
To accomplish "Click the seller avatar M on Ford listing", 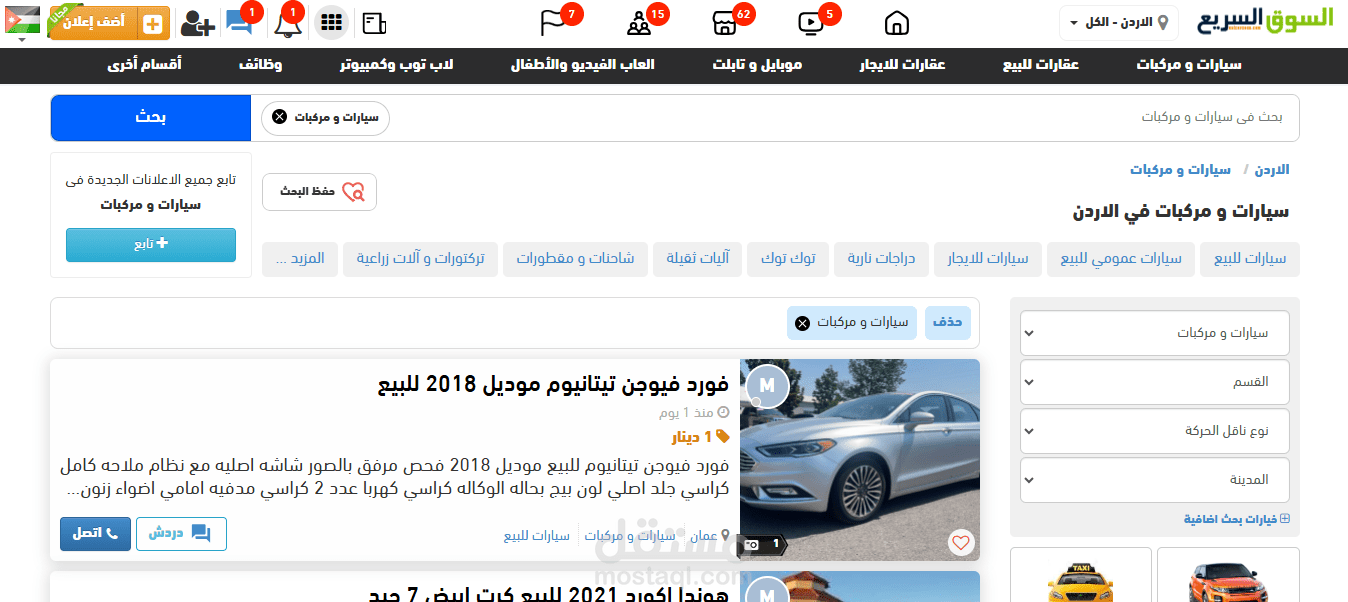I will [x=767, y=386].
